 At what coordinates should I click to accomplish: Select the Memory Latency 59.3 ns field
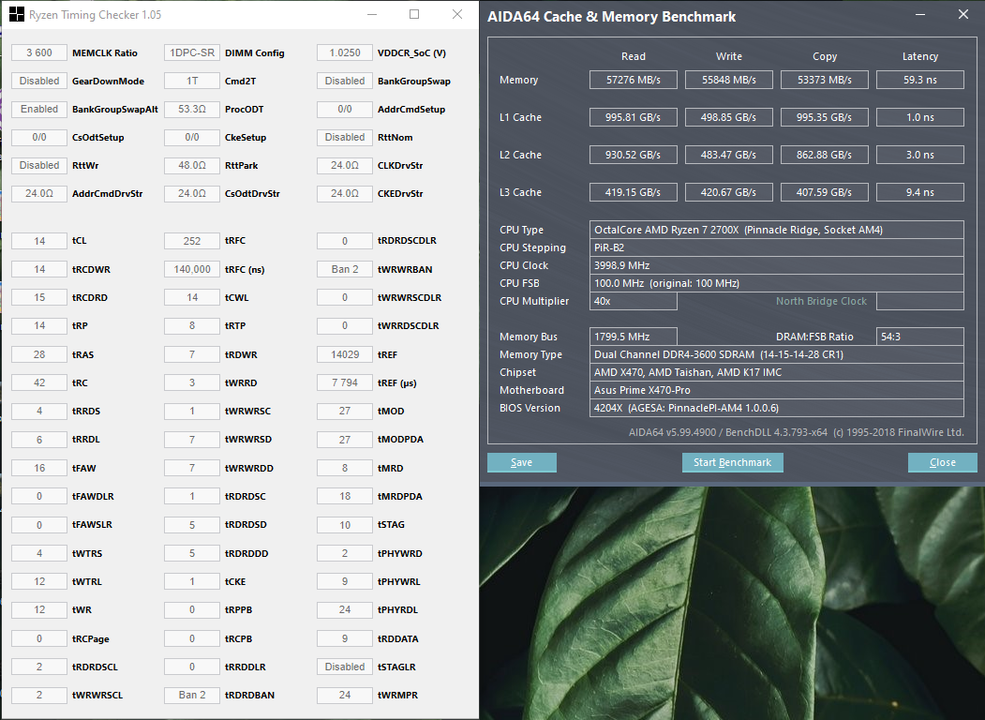point(920,80)
